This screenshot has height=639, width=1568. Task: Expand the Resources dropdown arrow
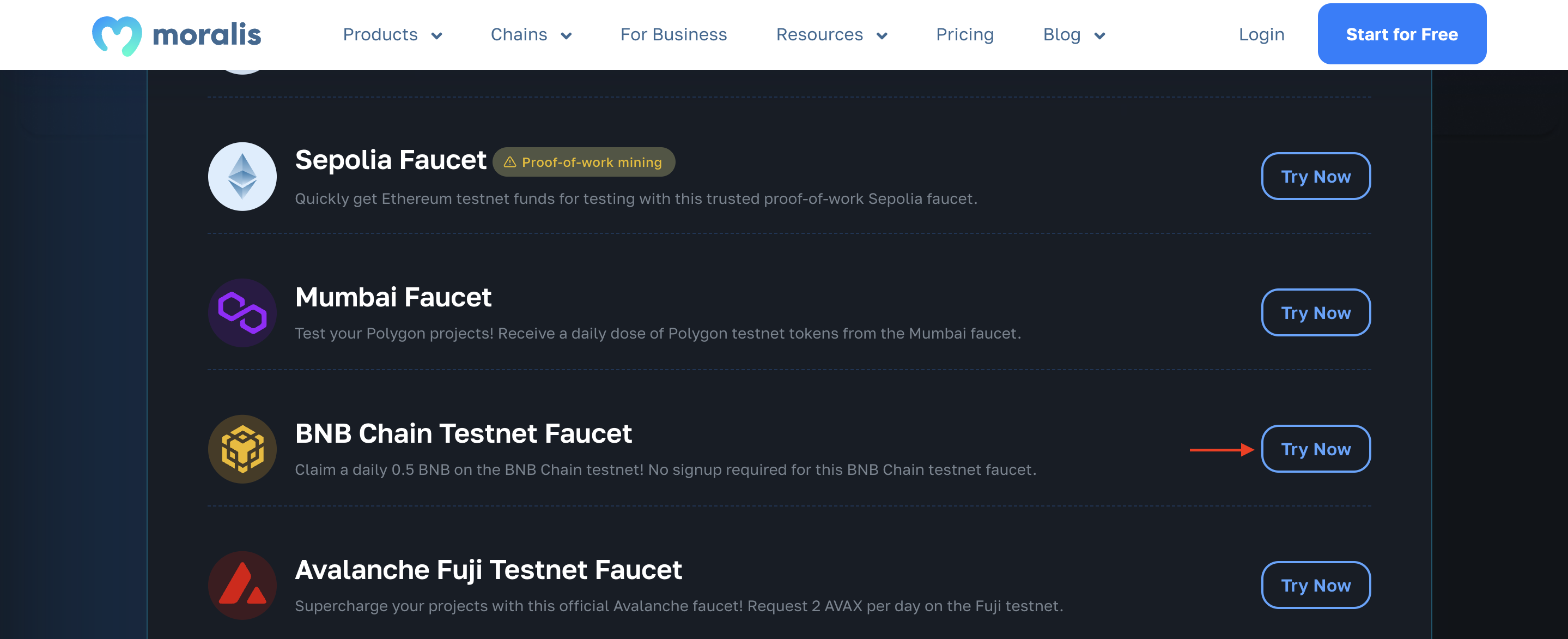pyautogui.click(x=882, y=36)
